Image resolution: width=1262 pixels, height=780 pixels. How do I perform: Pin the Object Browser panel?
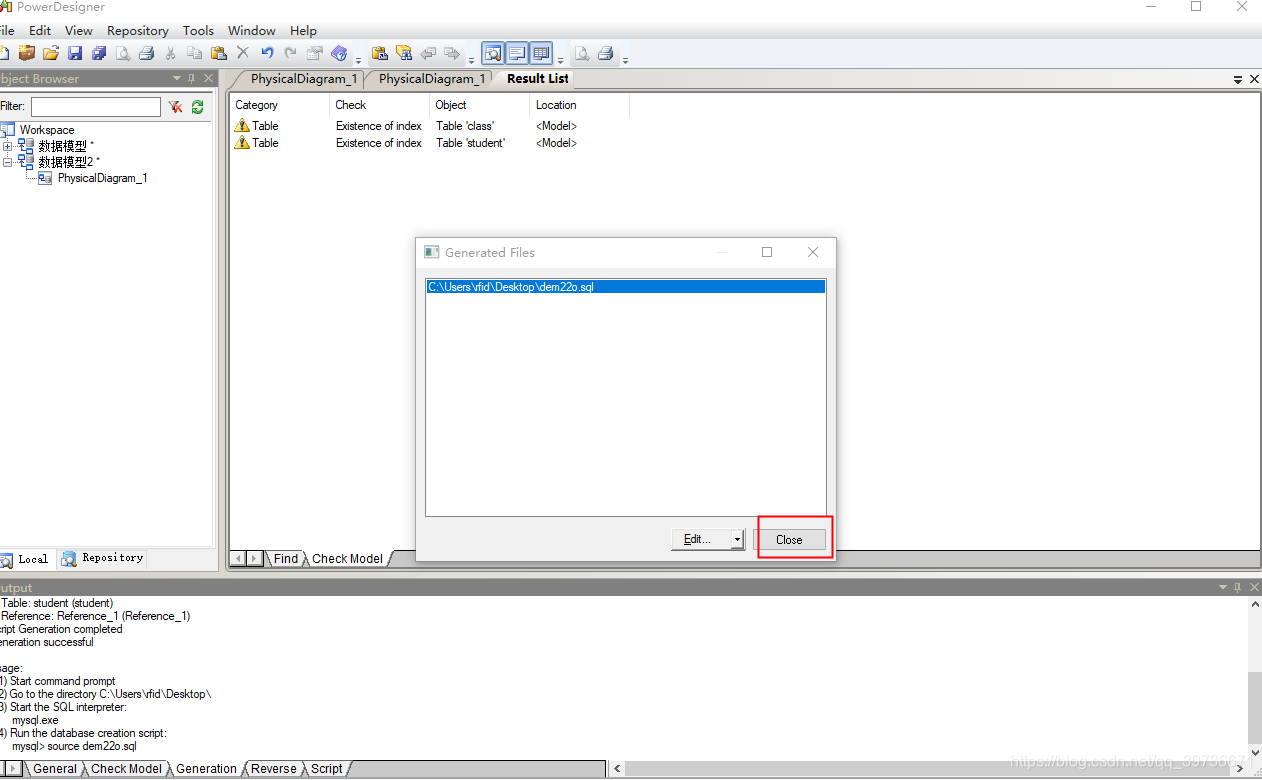click(192, 78)
